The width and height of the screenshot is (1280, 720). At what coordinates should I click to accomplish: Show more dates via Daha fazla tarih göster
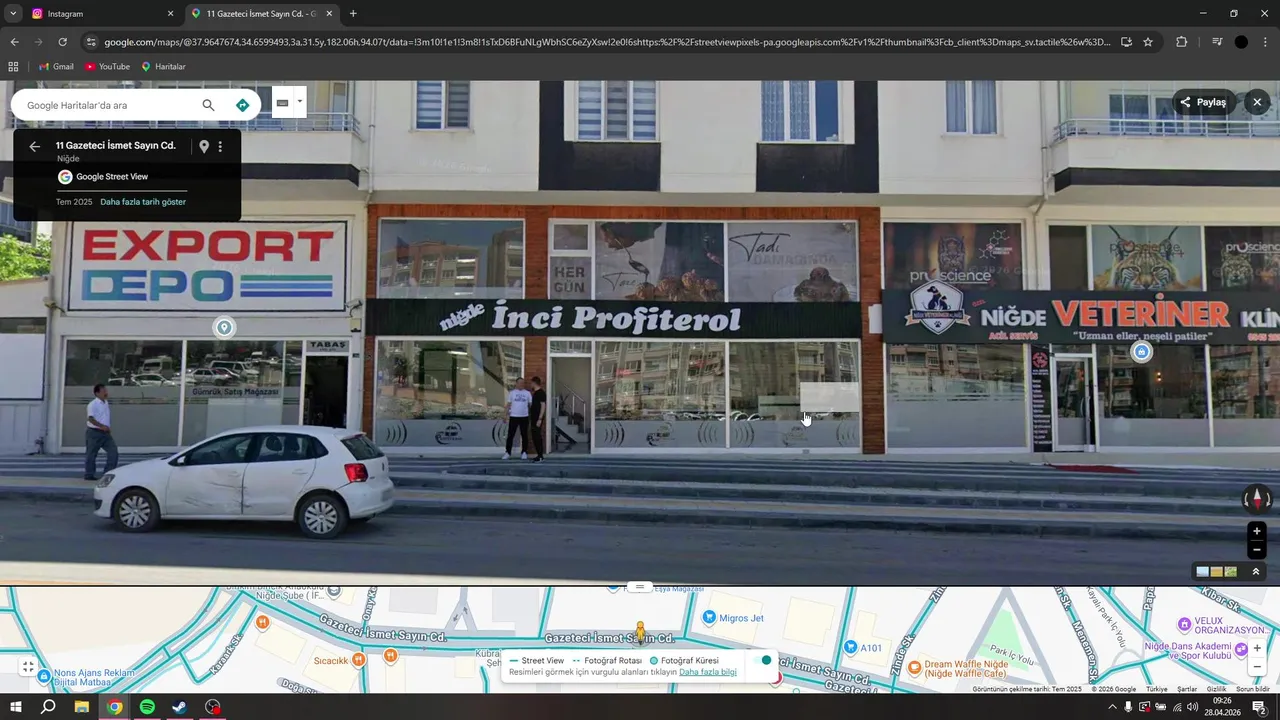pos(143,202)
